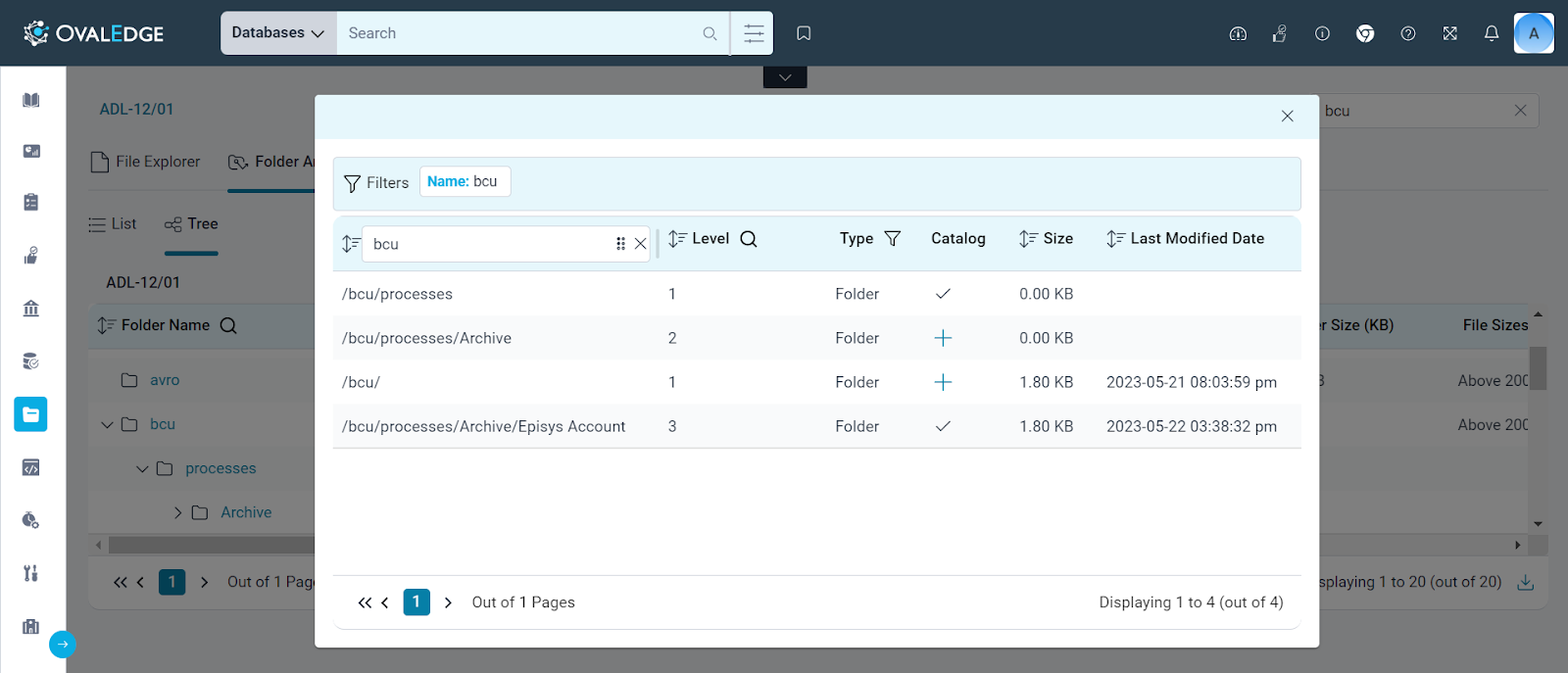Go to first page in dialog

[x=365, y=602]
